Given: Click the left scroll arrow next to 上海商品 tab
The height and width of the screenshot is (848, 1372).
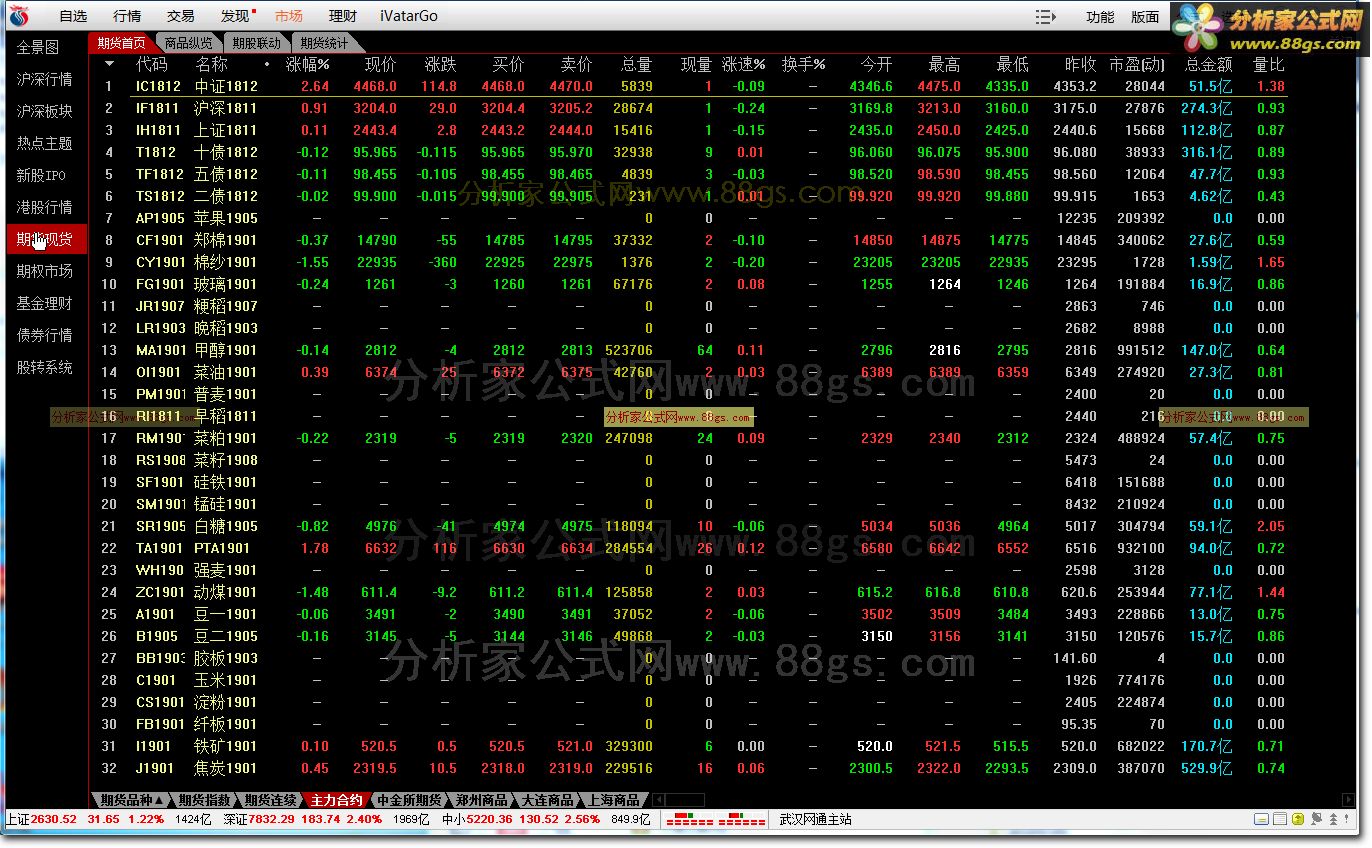Looking at the screenshot, I should point(658,800).
